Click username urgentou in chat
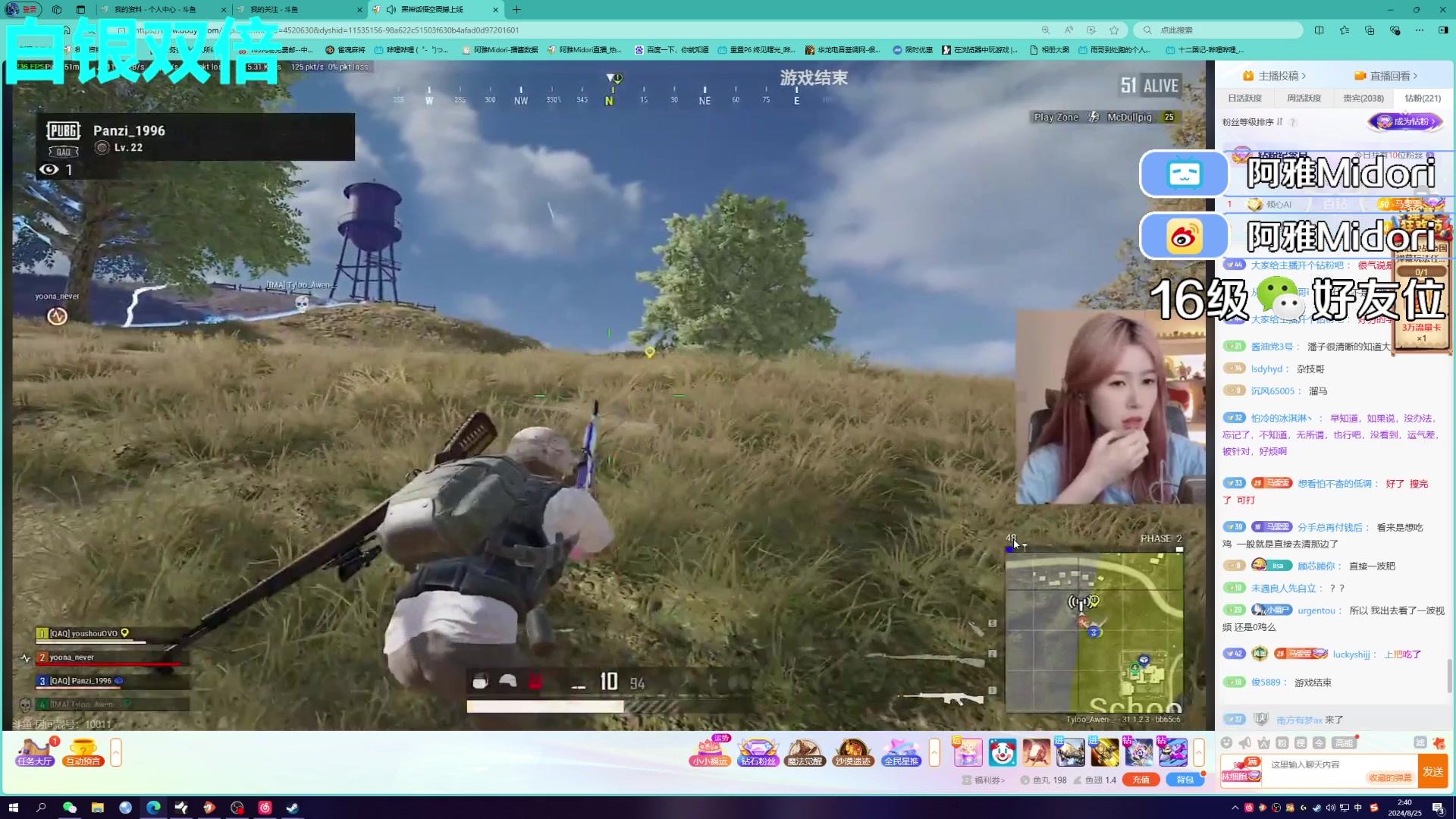 point(1316,610)
